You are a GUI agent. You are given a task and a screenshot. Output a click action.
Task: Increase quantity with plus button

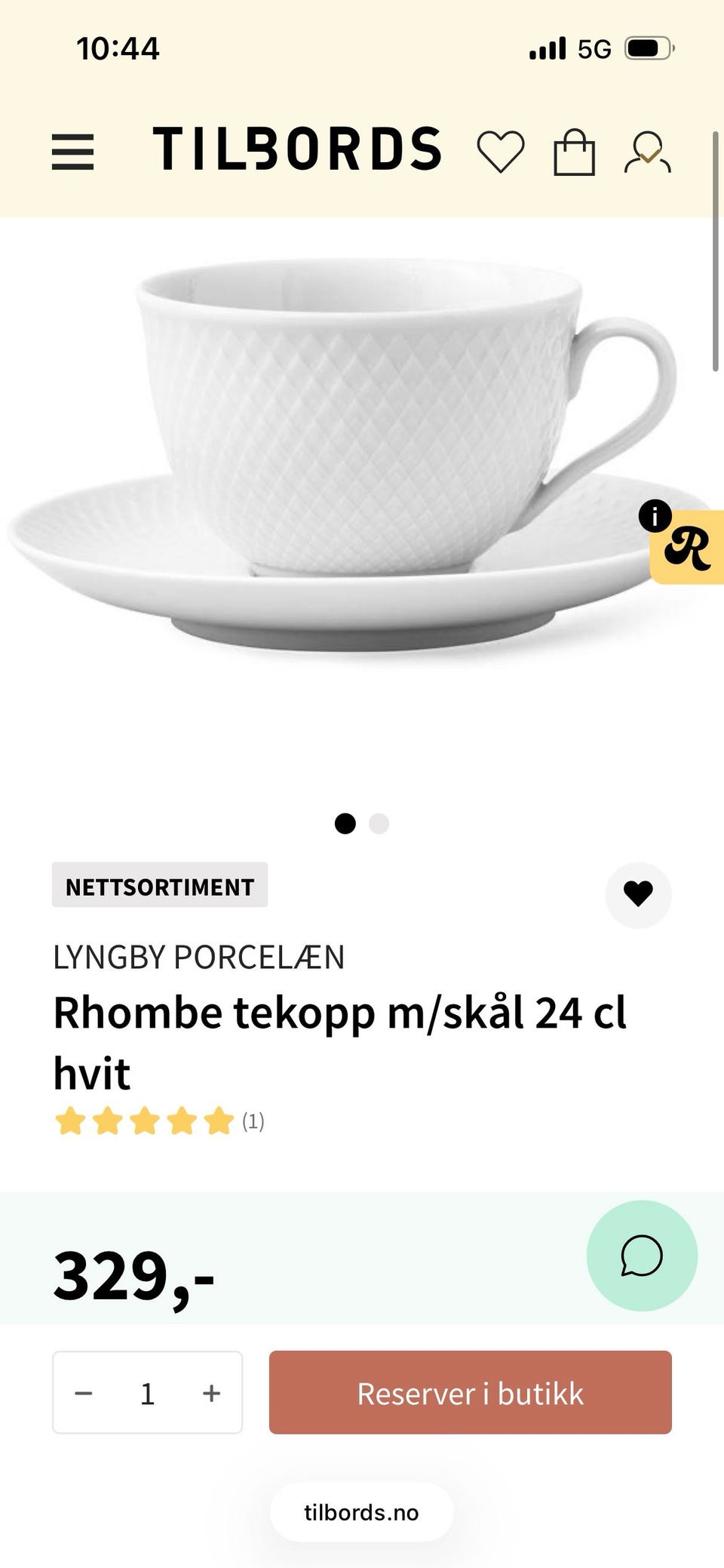click(212, 1393)
